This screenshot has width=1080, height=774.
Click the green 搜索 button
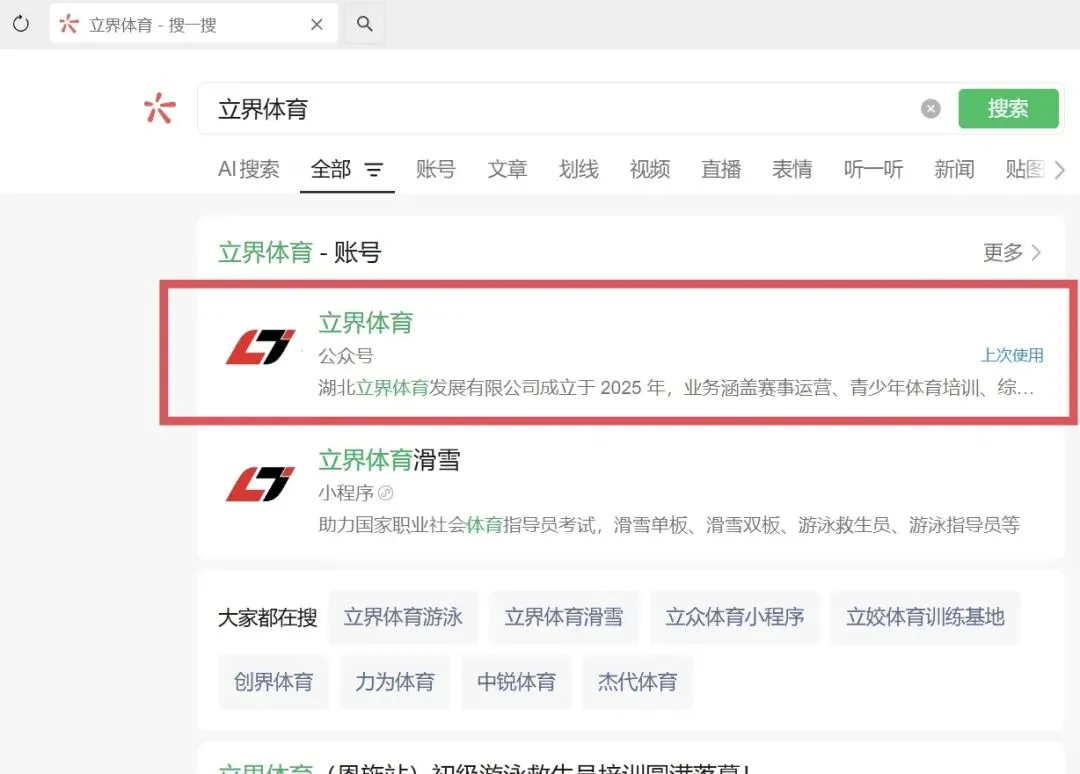point(1008,109)
